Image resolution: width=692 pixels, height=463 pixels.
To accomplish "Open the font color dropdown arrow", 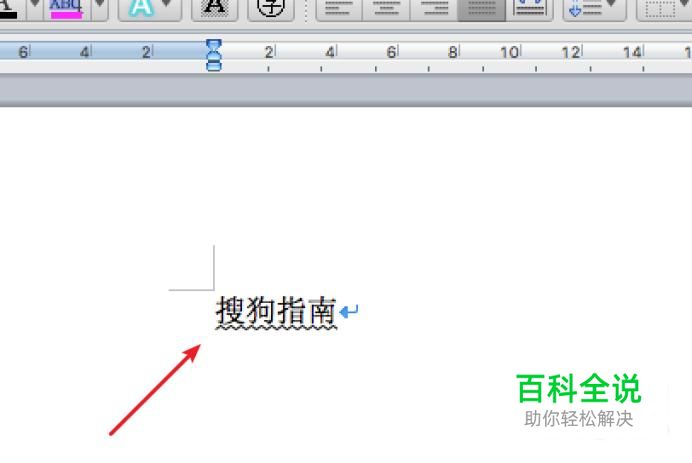I will (x=34, y=9).
